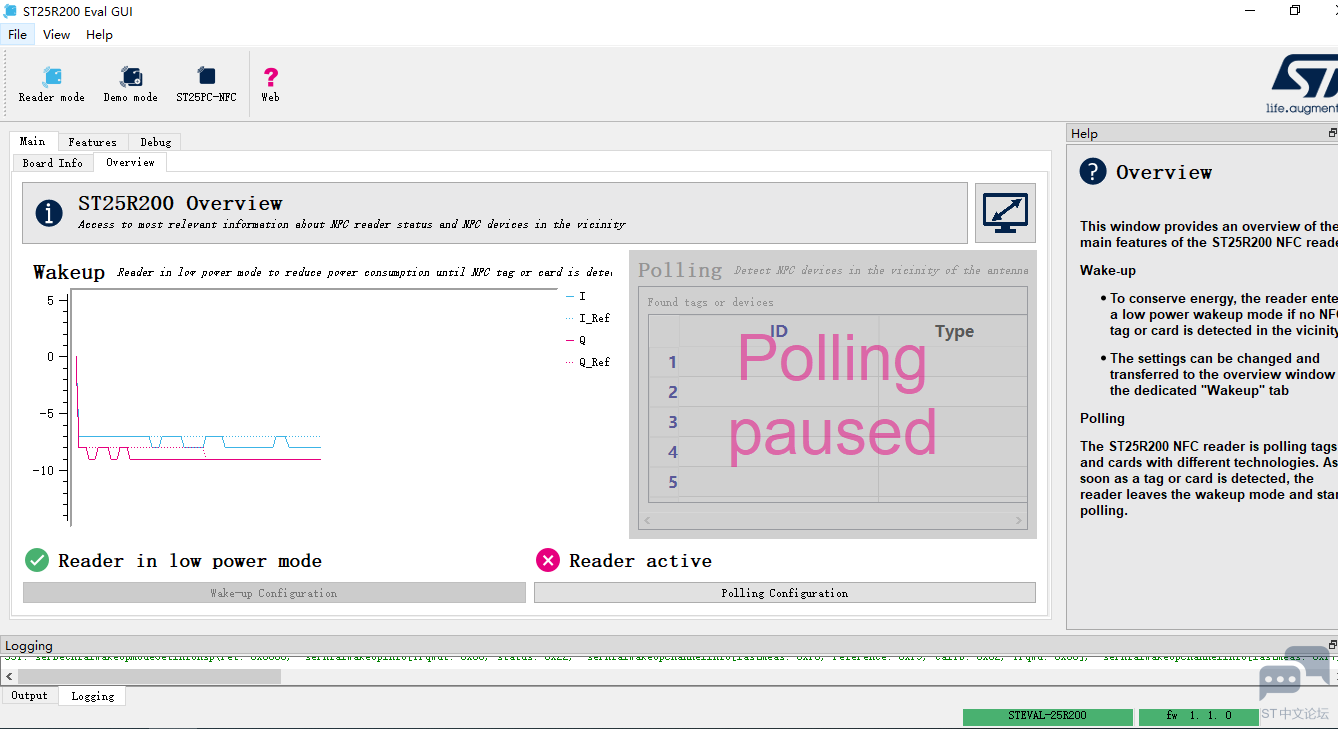Open the Help menu
Viewport: 1338px width, 729px height.
pyautogui.click(x=99, y=34)
